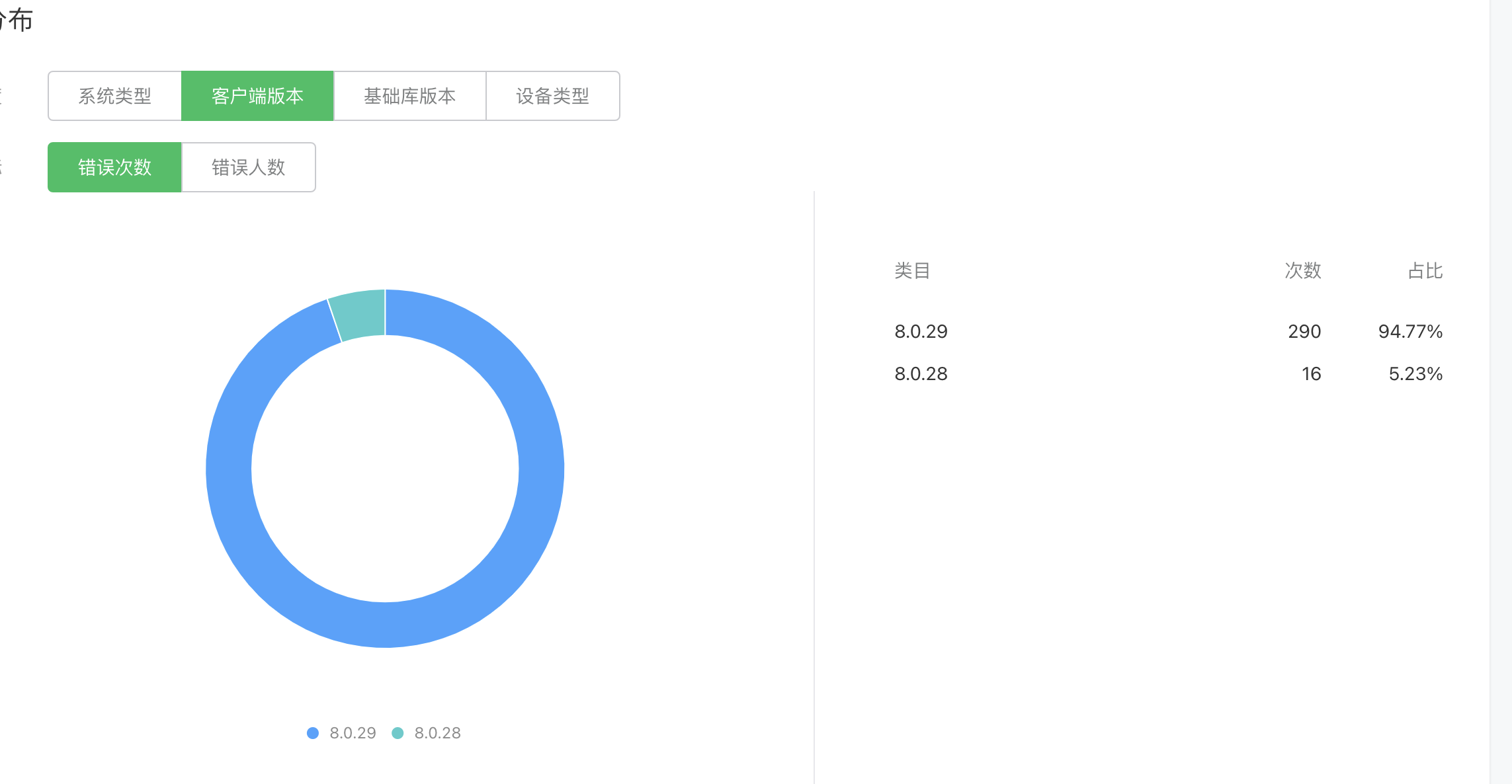Toggle metric to 错误次数
1512x784 pixels.
114,167
